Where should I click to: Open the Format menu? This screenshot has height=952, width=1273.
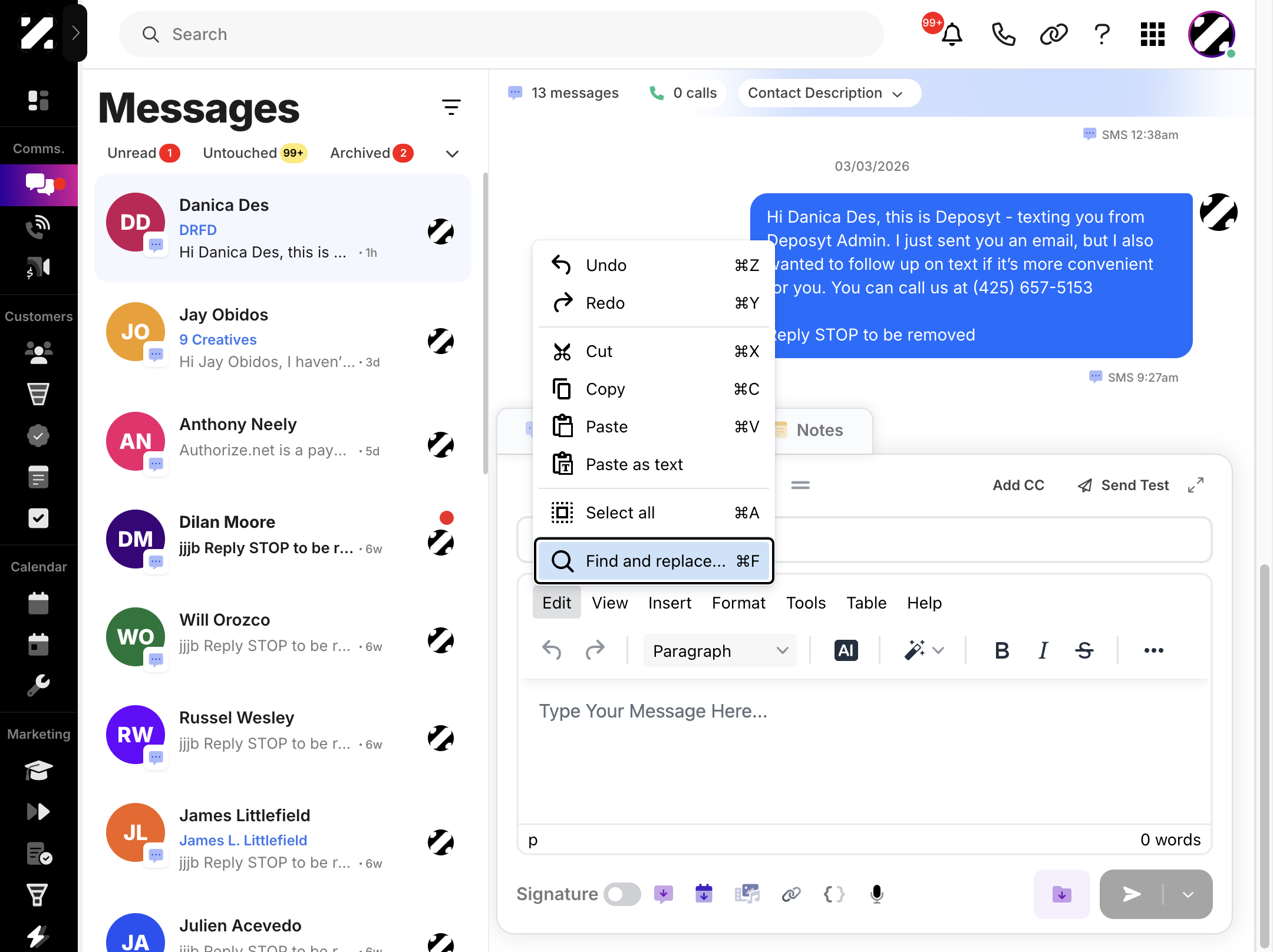coord(738,603)
